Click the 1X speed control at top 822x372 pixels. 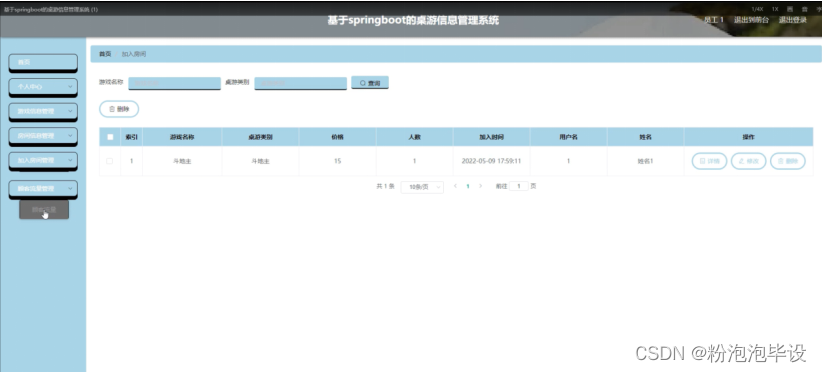tap(775, 9)
